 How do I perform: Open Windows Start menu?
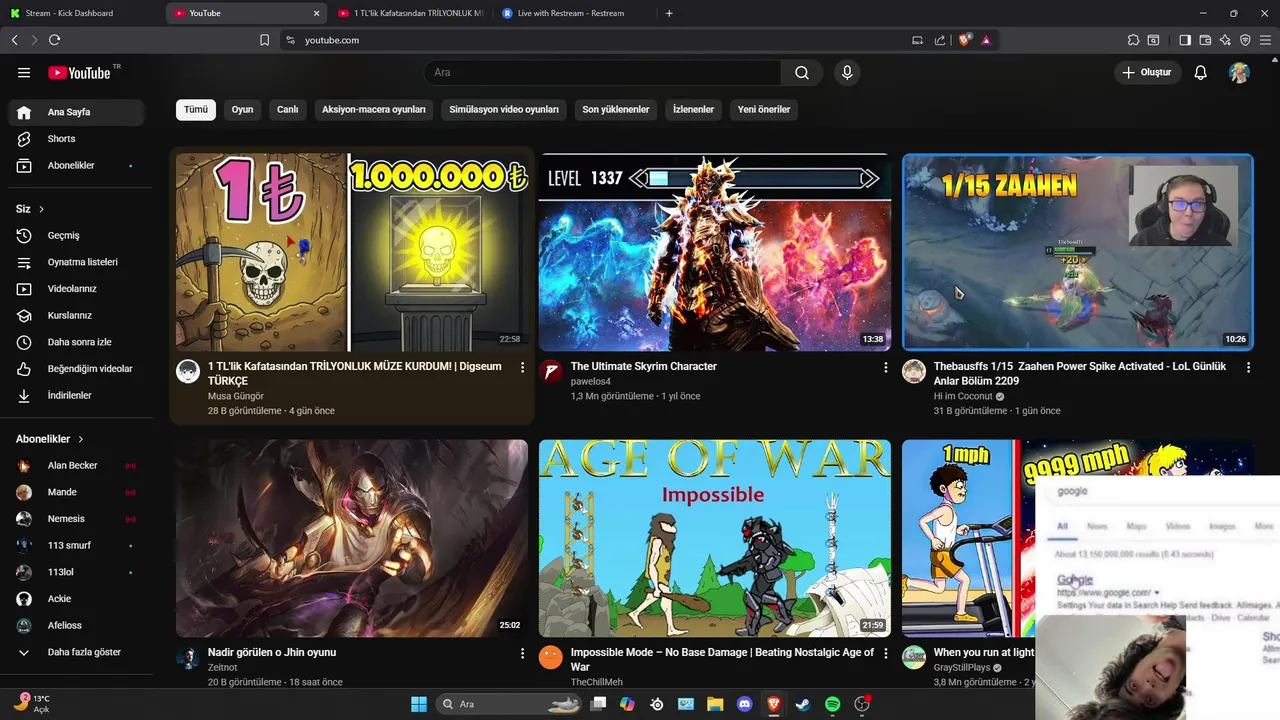419,704
